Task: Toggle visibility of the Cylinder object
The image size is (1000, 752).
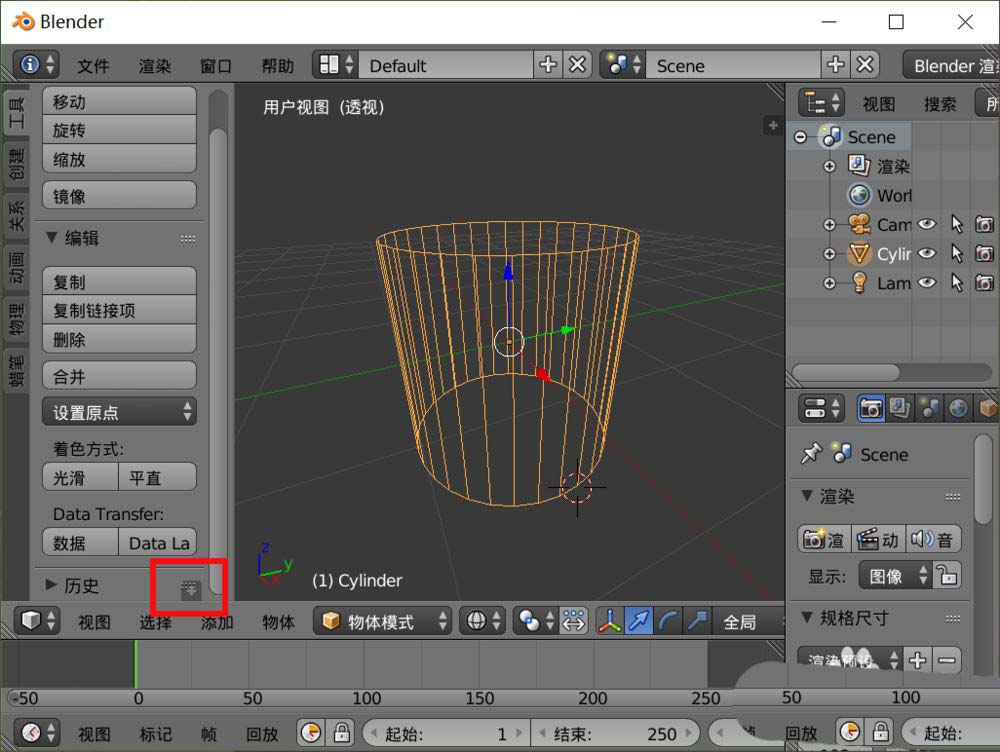Action: [927, 253]
